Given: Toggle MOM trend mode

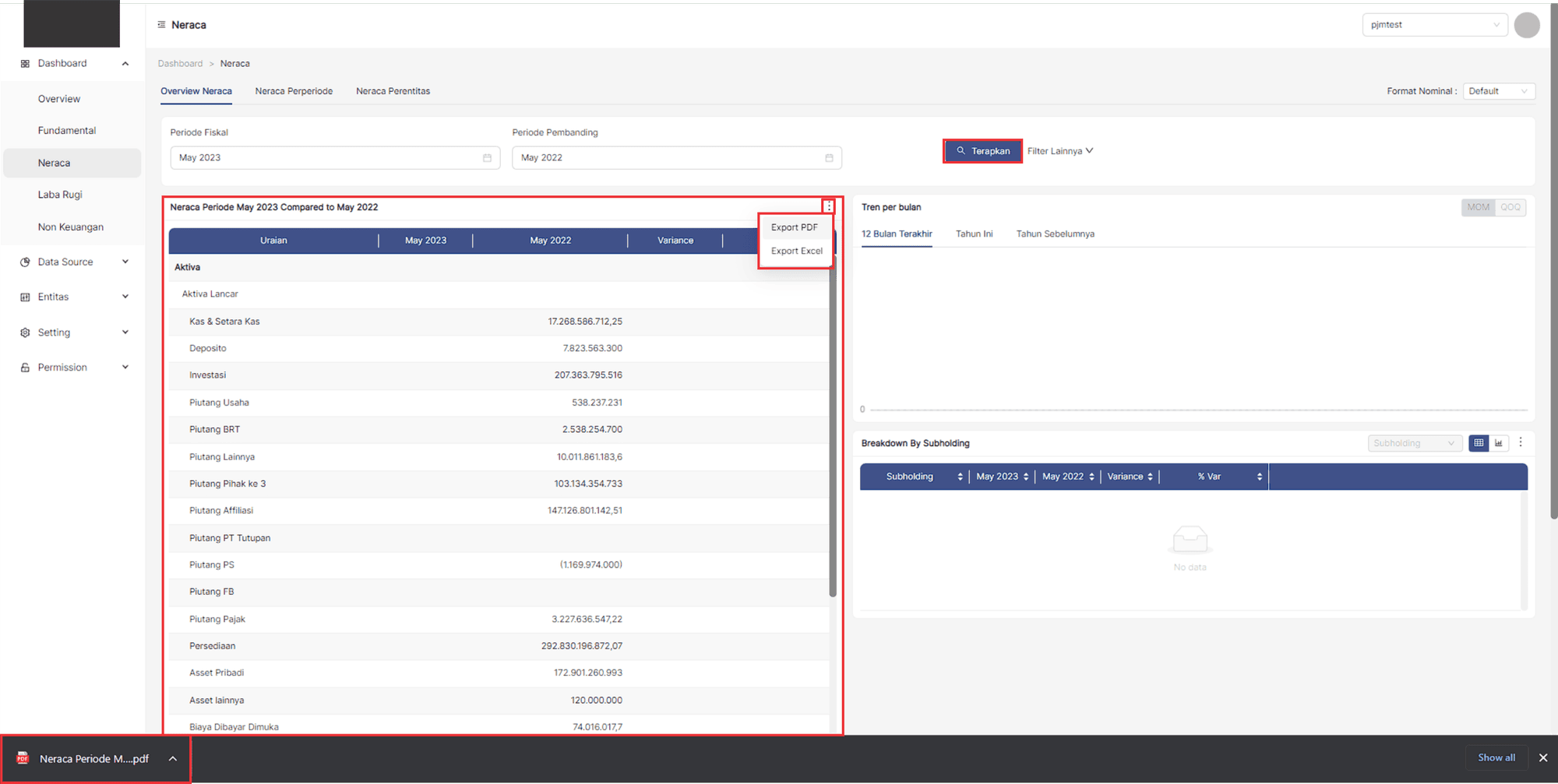Looking at the screenshot, I should tap(1478, 207).
